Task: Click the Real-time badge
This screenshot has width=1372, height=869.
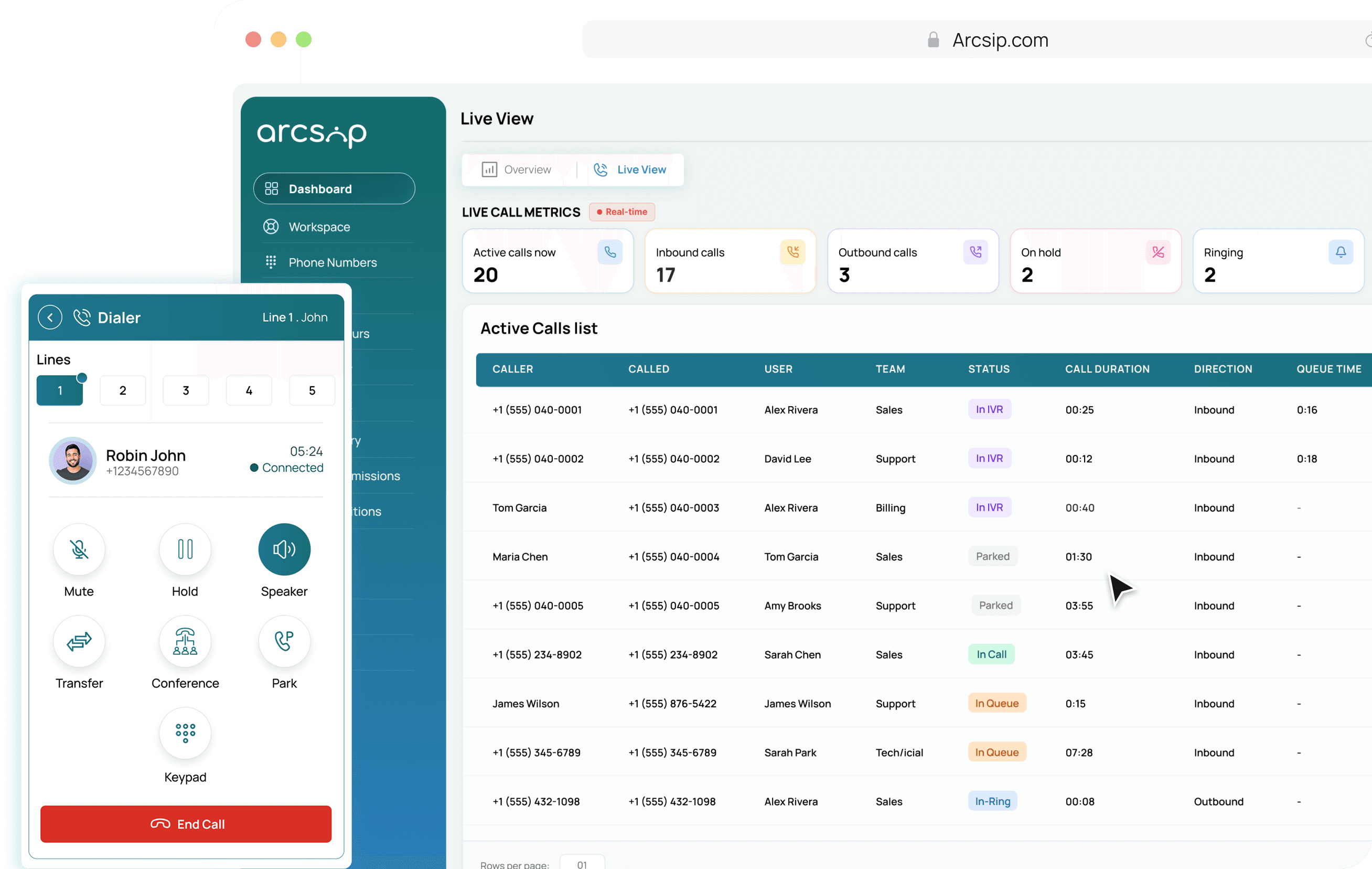Action: [x=621, y=211]
